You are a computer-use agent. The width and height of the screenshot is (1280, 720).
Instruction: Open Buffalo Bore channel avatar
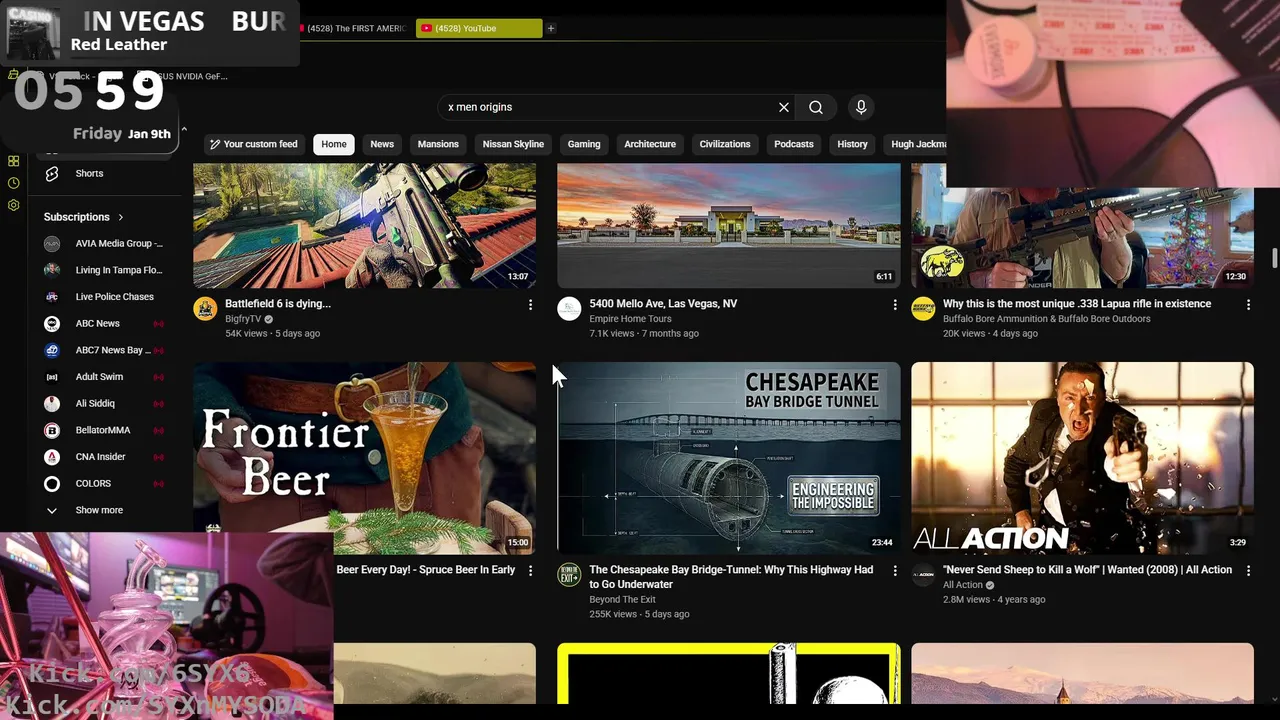pyautogui.click(x=923, y=309)
